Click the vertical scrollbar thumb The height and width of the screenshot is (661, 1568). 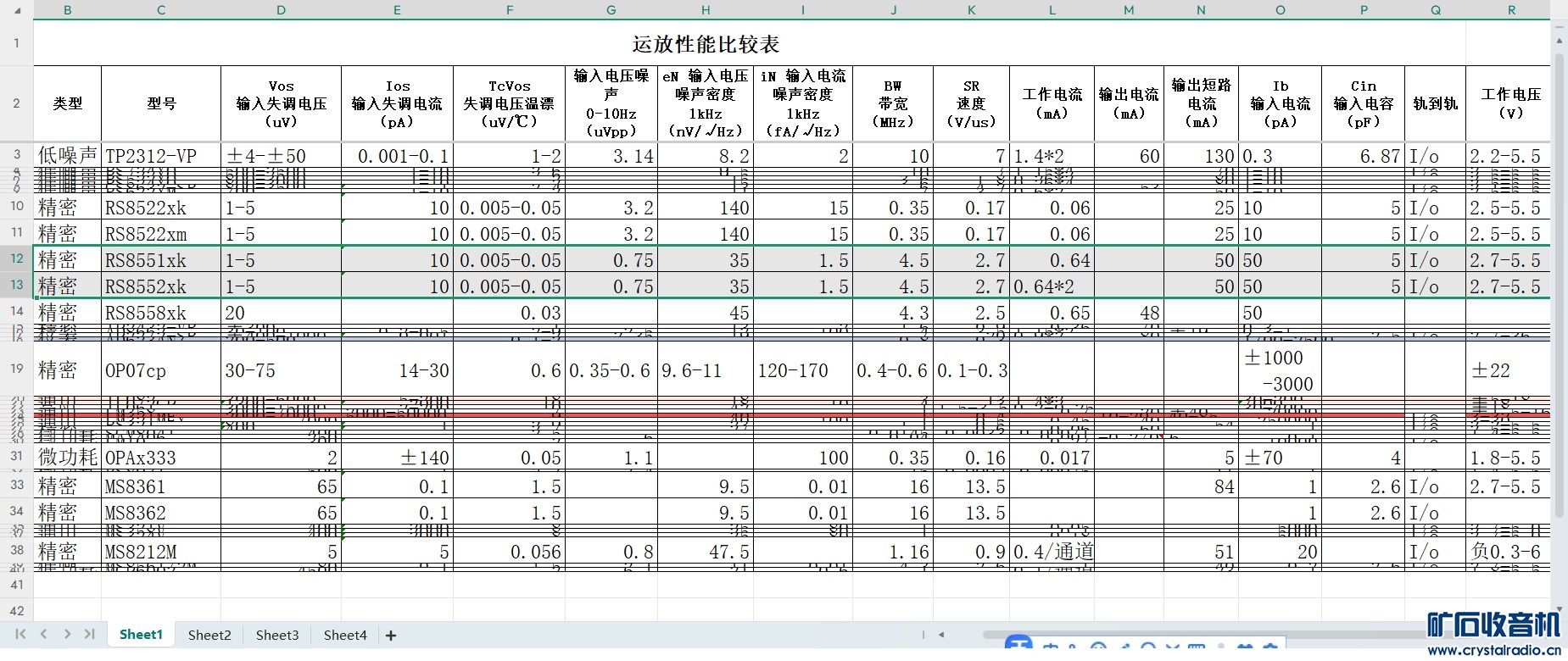click(1559, 284)
